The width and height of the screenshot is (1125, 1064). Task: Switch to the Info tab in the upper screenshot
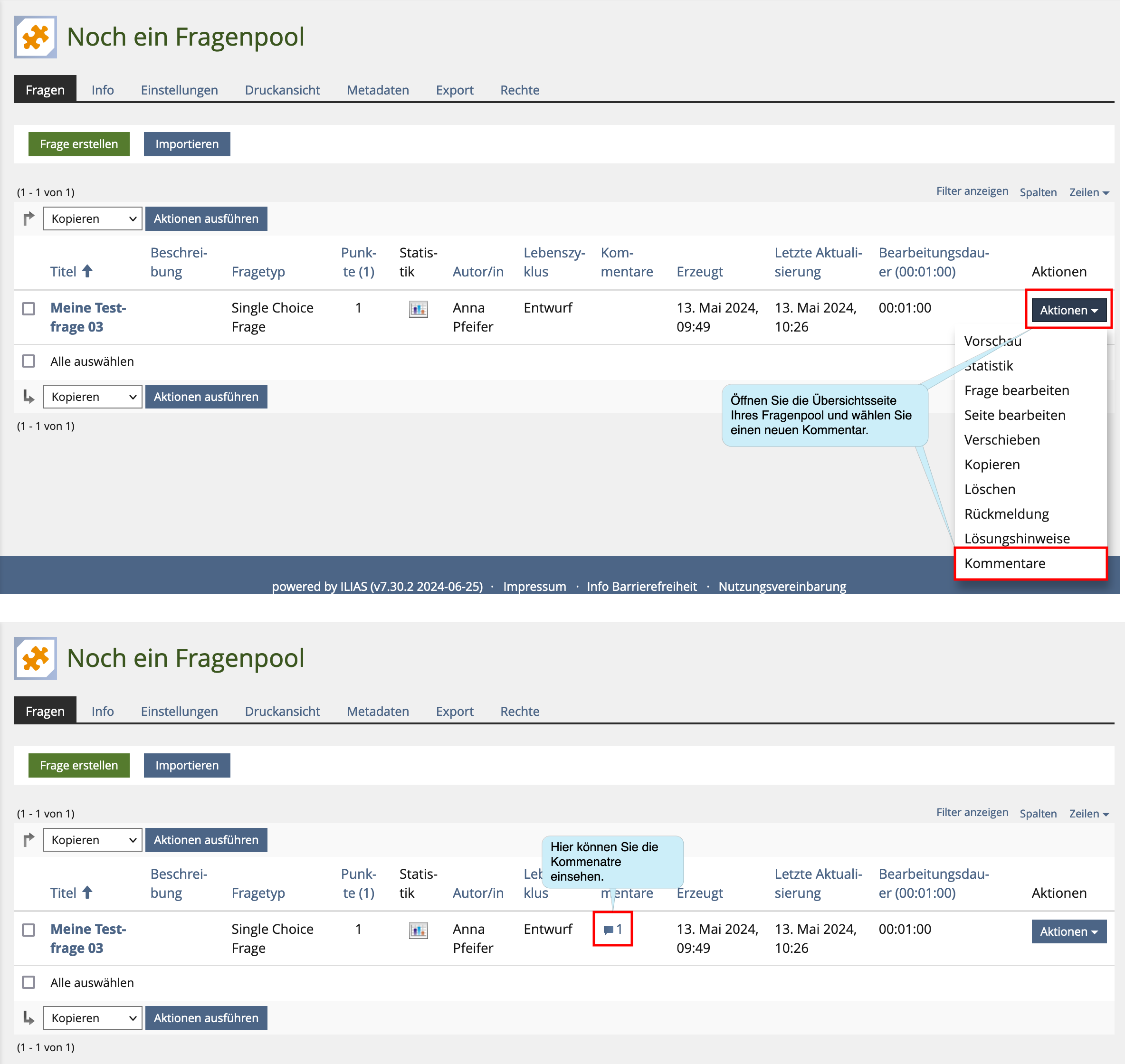pyautogui.click(x=103, y=90)
